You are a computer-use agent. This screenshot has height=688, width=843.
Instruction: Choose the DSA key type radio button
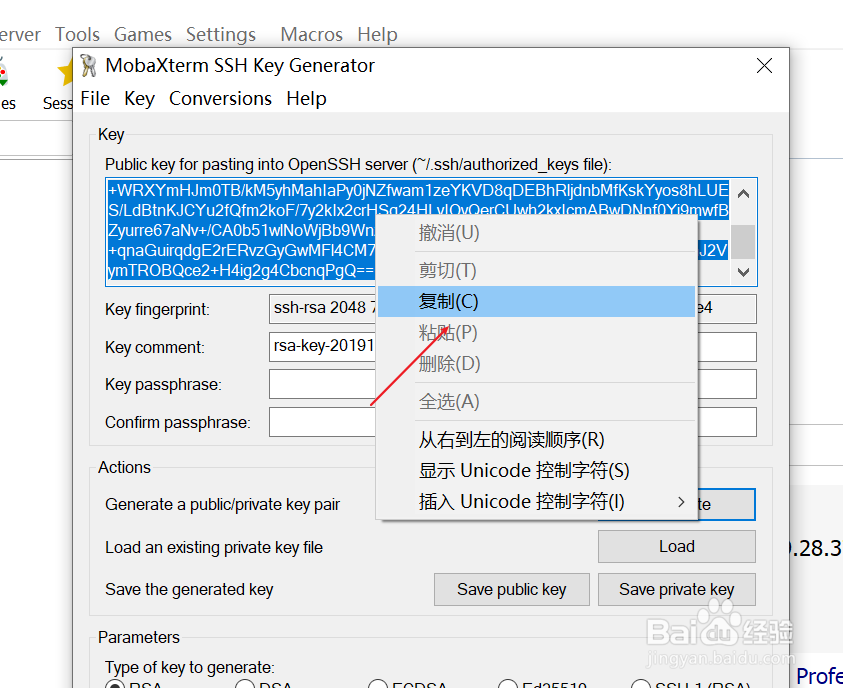click(244, 686)
